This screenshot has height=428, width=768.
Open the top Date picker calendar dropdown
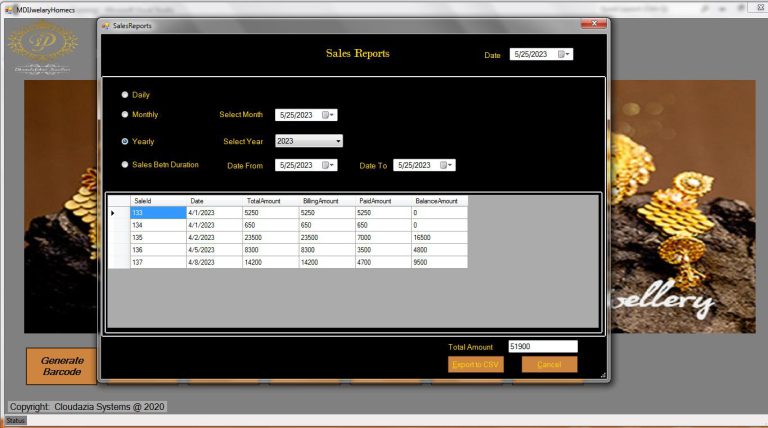pos(564,54)
